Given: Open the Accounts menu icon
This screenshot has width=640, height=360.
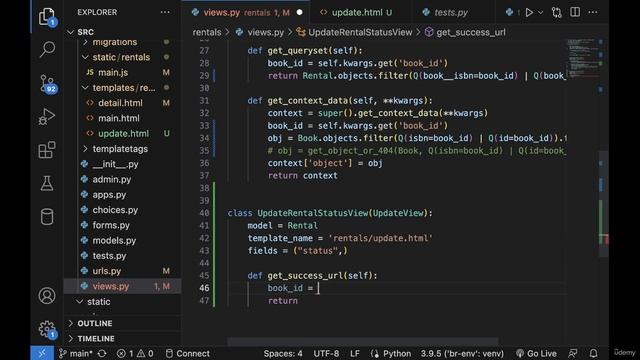Looking at the screenshot, I should tap(47, 296).
